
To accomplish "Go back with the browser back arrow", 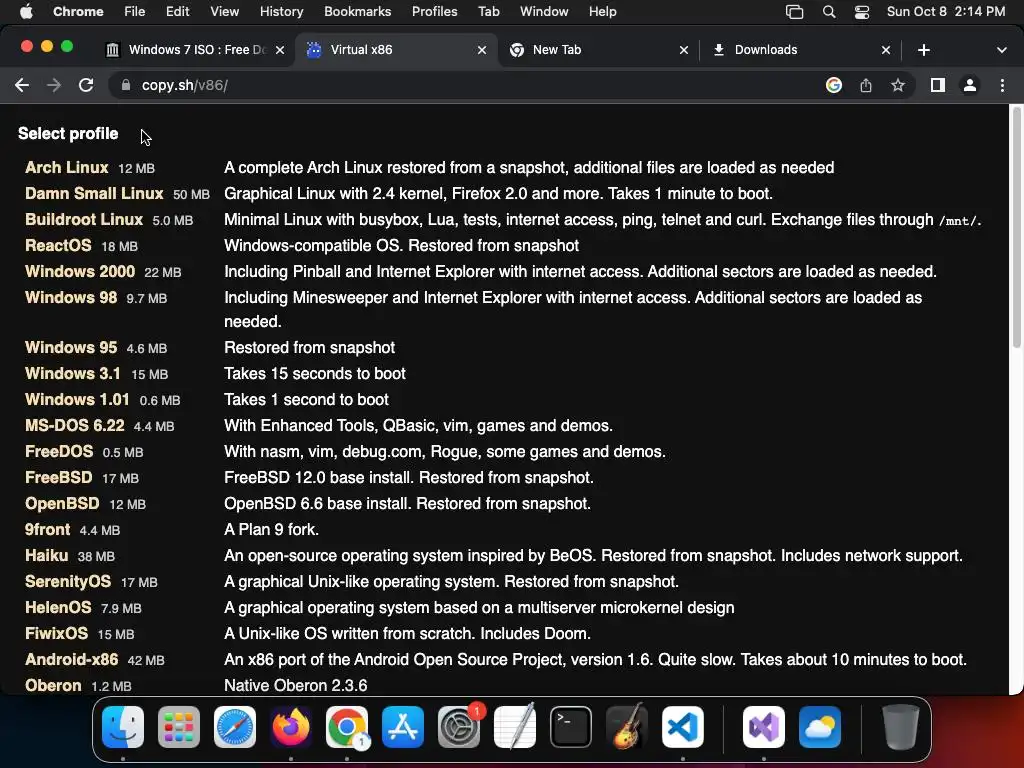I will click(22, 86).
